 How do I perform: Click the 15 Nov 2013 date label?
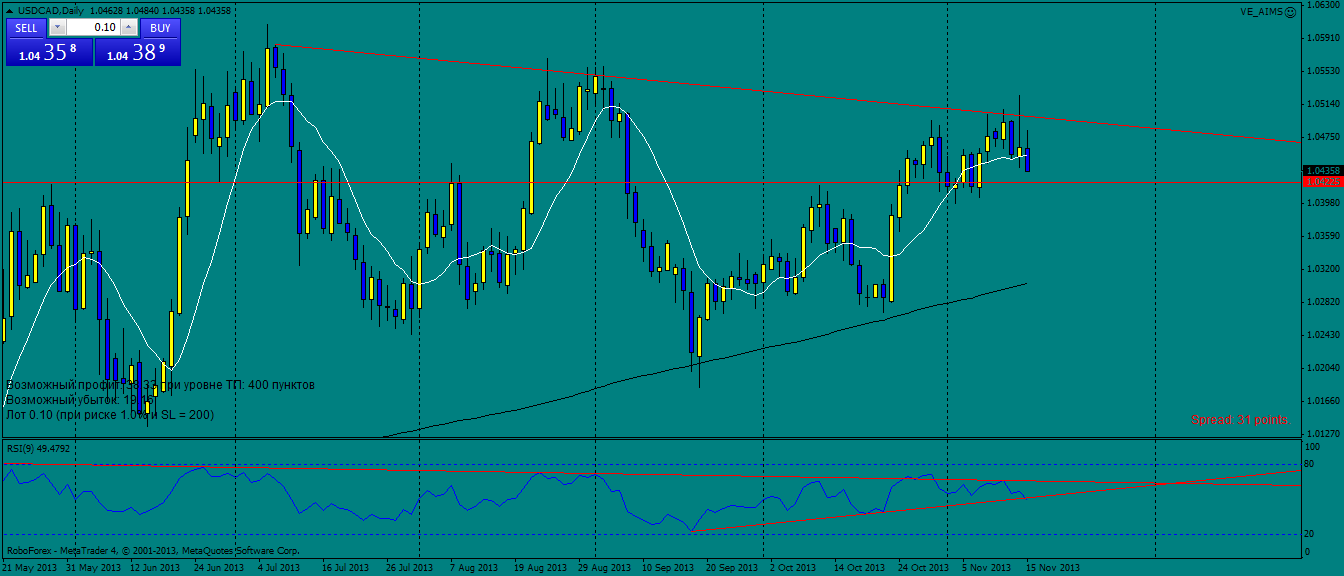(x=1054, y=567)
